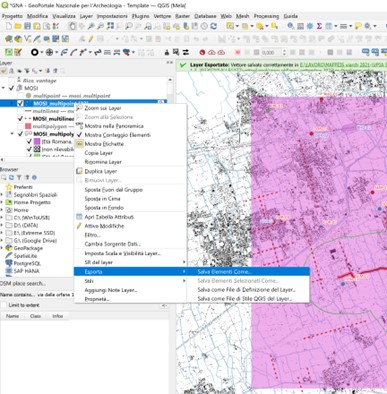The image size is (387, 394).
Task: Click the Class column header
Action: click(x=35, y=316)
